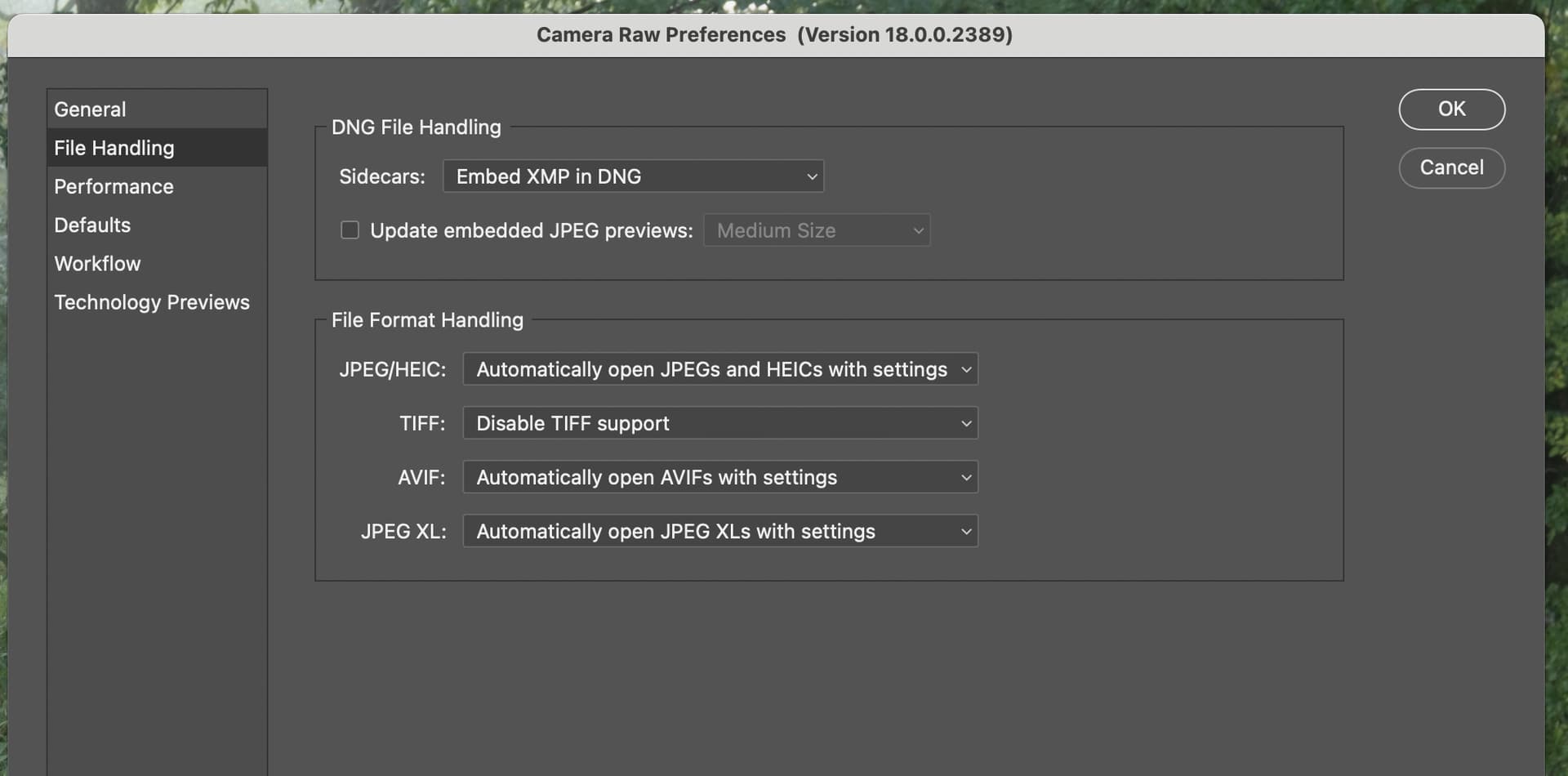The image size is (1568, 776).
Task: Go to the Defaults section
Action: click(x=92, y=225)
